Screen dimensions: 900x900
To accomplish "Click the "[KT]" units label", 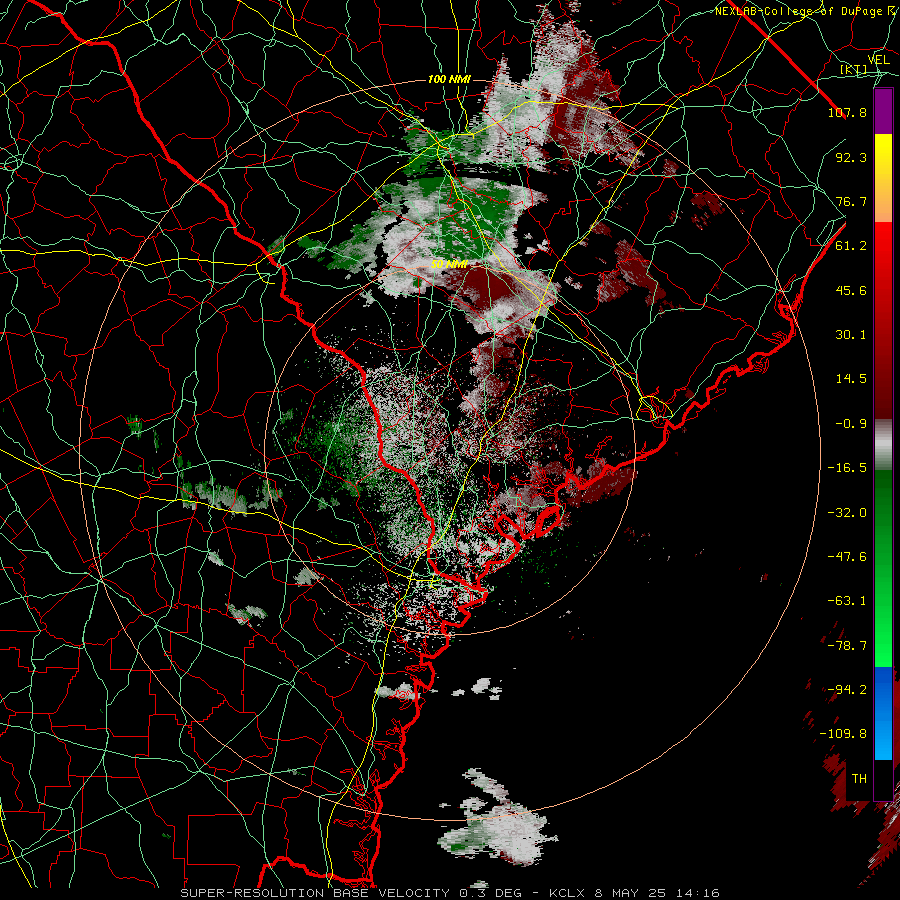I will pos(854,69).
